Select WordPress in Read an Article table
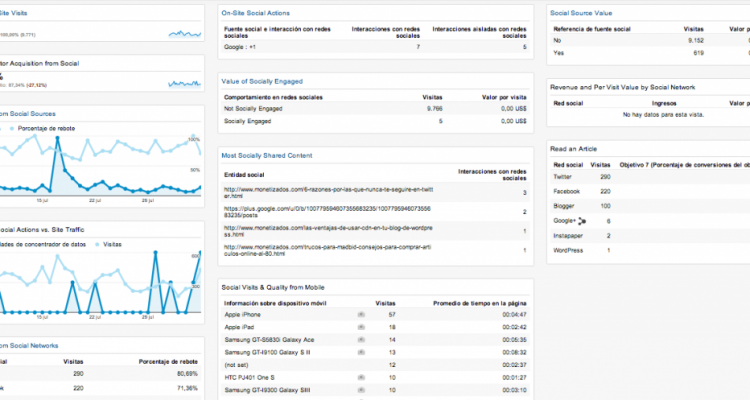 (568, 250)
